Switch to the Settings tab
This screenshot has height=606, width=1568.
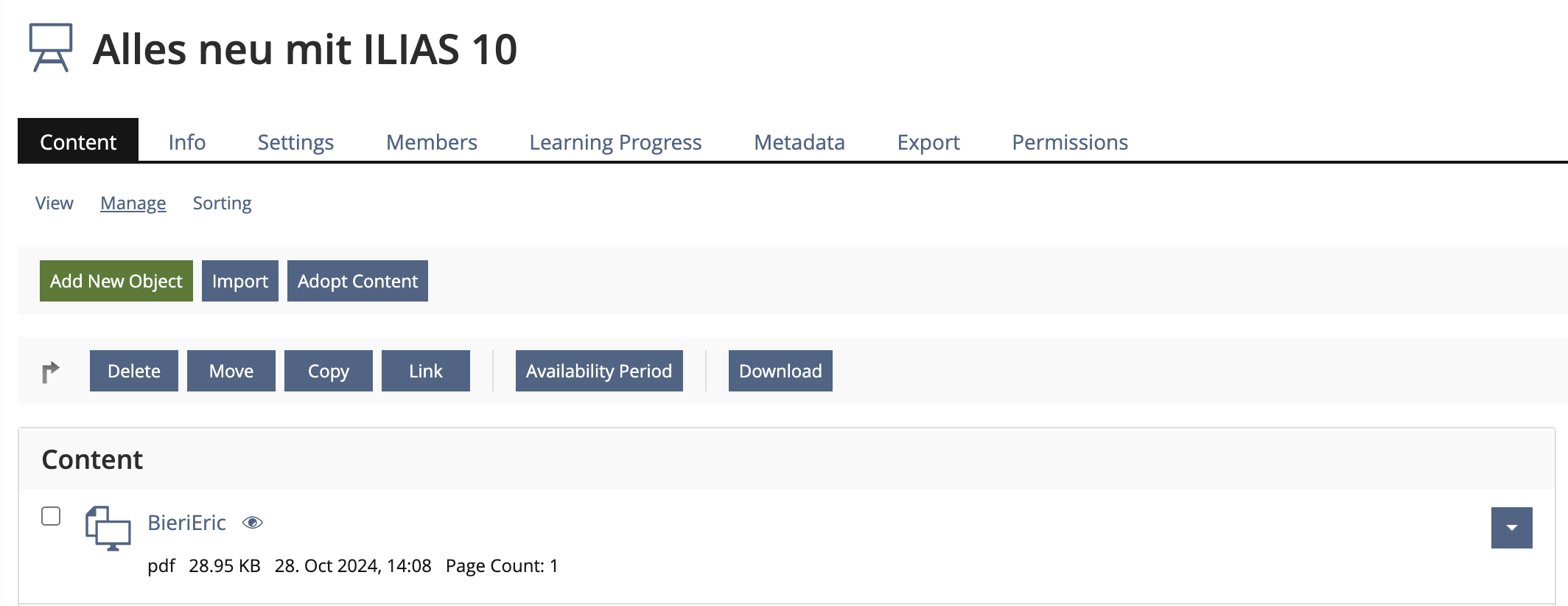(295, 142)
